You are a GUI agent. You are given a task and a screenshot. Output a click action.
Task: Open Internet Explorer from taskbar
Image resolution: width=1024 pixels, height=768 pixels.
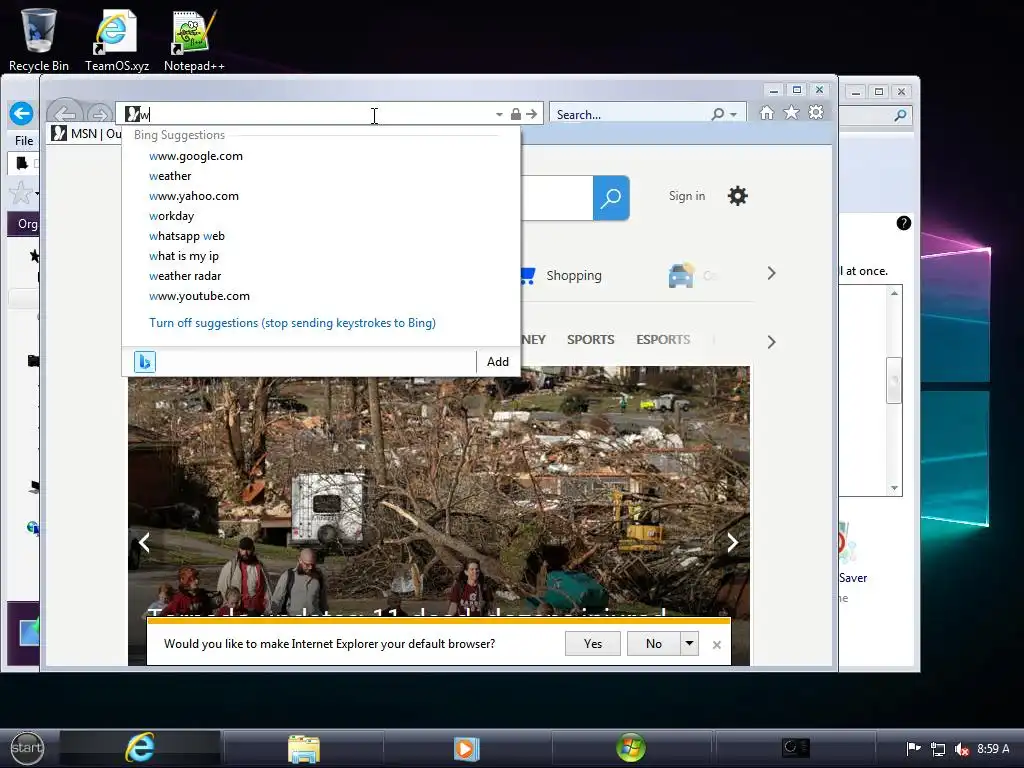pyautogui.click(x=140, y=748)
